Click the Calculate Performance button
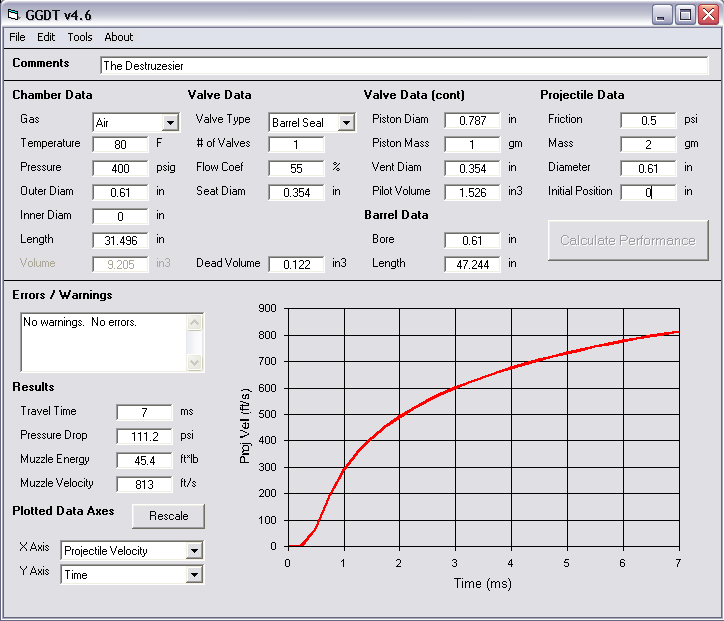 click(x=627, y=240)
